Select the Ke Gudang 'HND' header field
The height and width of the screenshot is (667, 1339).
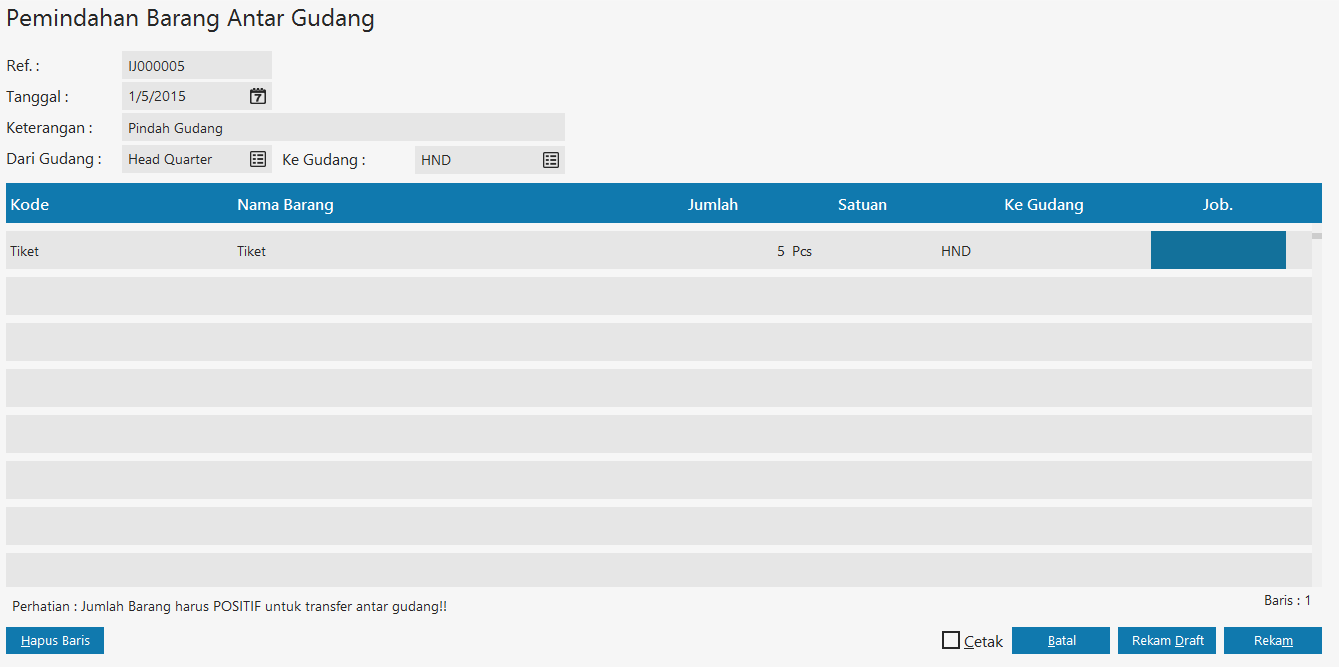click(476, 160)
